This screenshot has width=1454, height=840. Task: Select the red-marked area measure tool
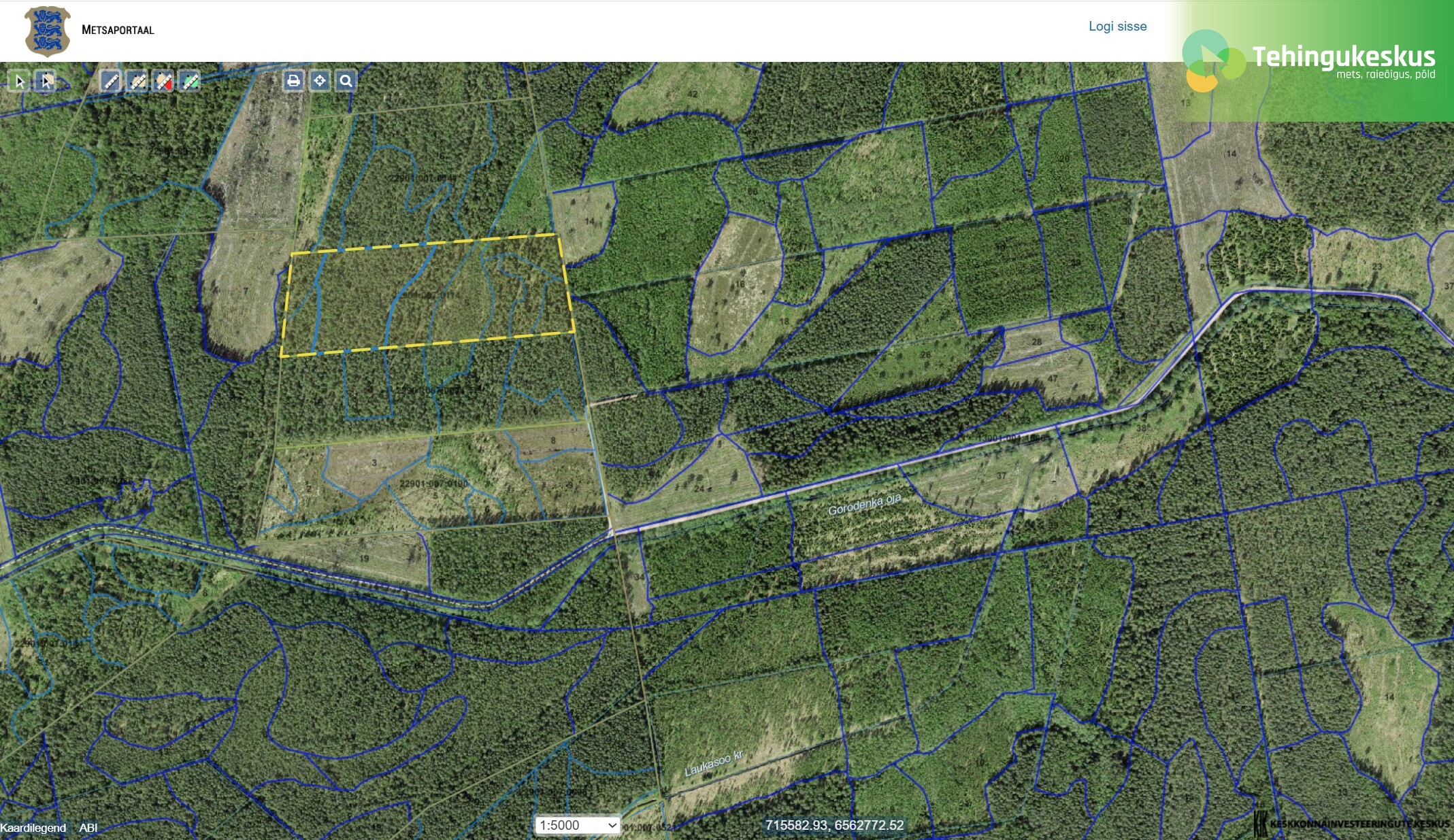coord(164,82)
